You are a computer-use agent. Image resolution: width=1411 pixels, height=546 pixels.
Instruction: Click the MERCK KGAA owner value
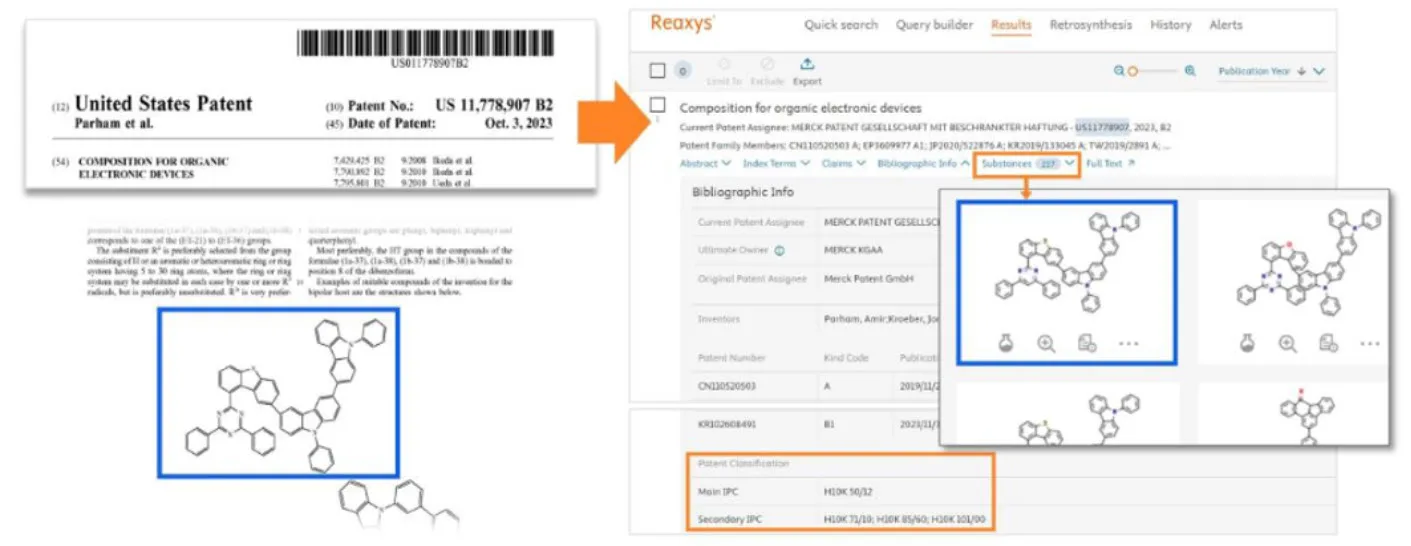[x=855, y=250]
